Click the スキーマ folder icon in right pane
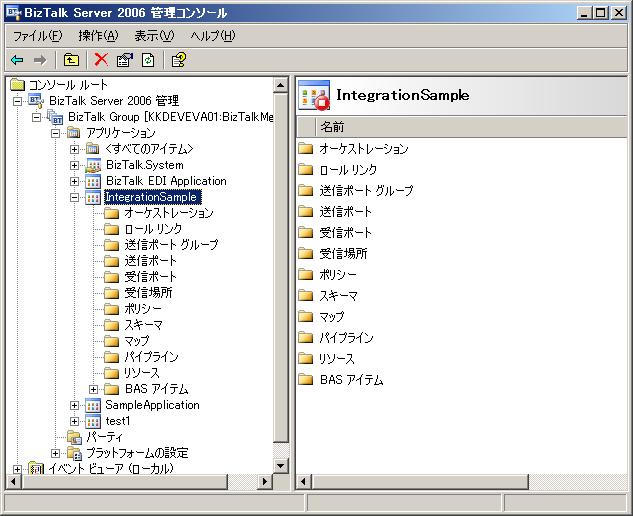The width and height of the screenshot is (633, 516). (306, 296)
